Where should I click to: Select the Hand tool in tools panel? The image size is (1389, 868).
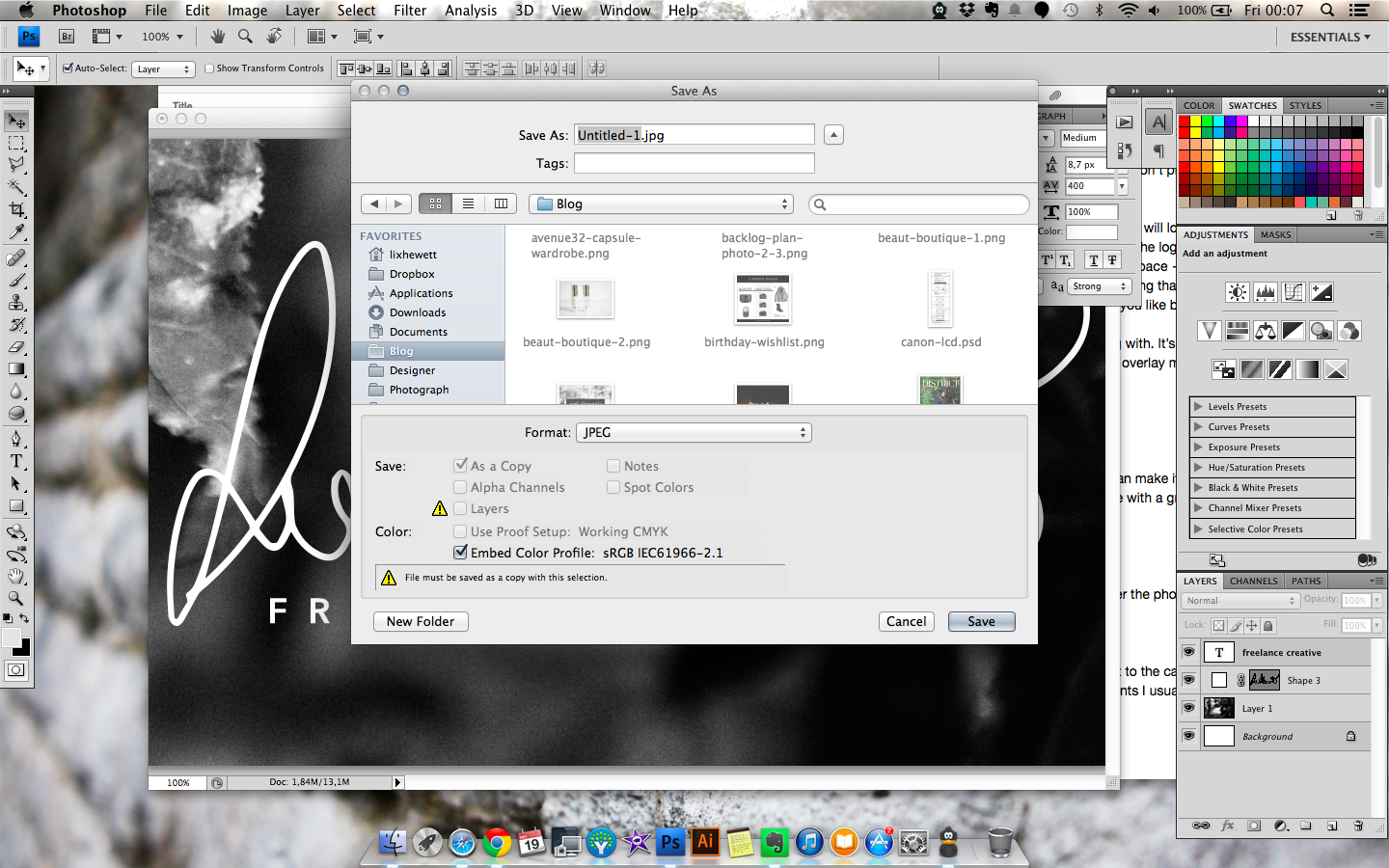pos(16,576)
